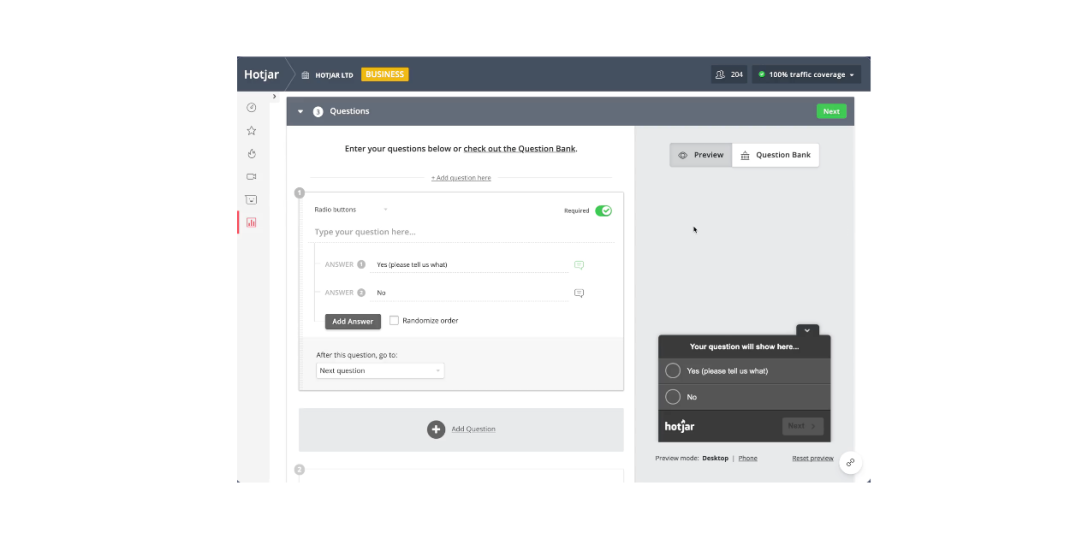
Task: Edit the Answer 1 text field
Action: coord(469,264)
